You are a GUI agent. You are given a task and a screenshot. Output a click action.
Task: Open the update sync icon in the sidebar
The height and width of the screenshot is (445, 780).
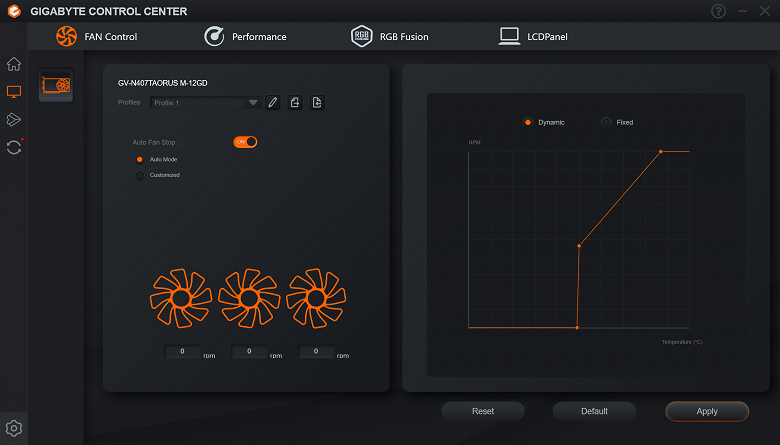(14, 147)
